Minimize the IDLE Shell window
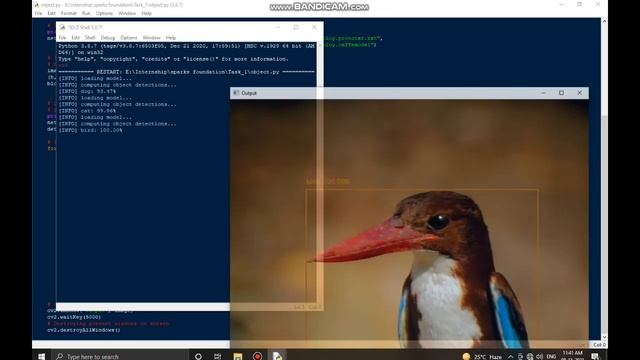Screen dimensions: 640x360 (x=278, y=27)
